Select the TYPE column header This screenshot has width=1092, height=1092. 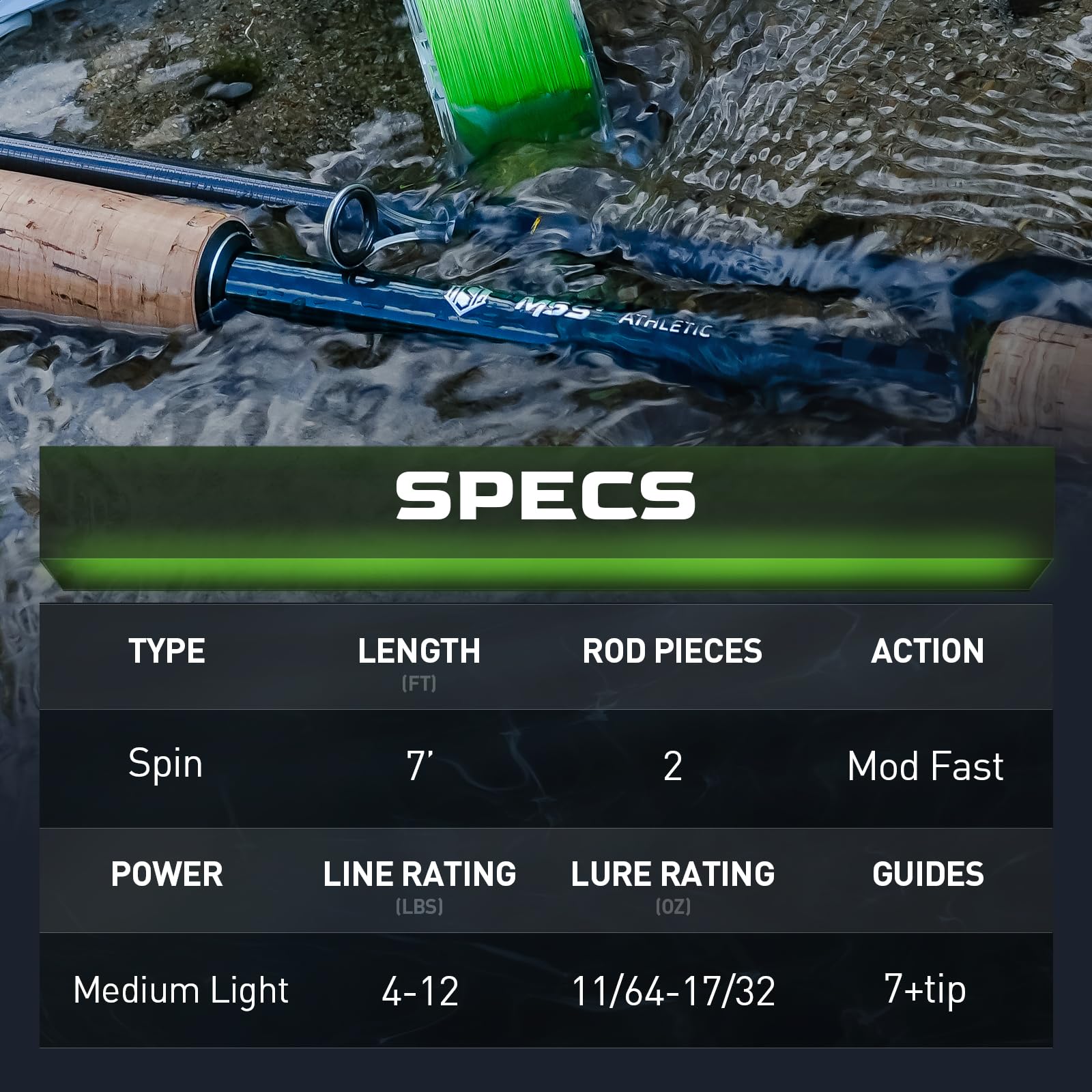pyautogui.click(x=167, y=650)
